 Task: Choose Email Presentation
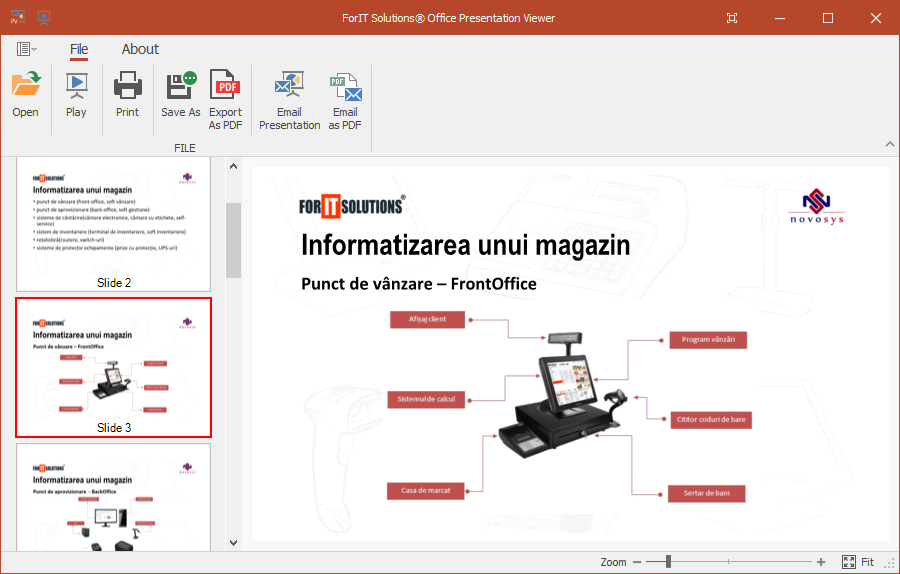pyautogui.click(x=289, y=100)
